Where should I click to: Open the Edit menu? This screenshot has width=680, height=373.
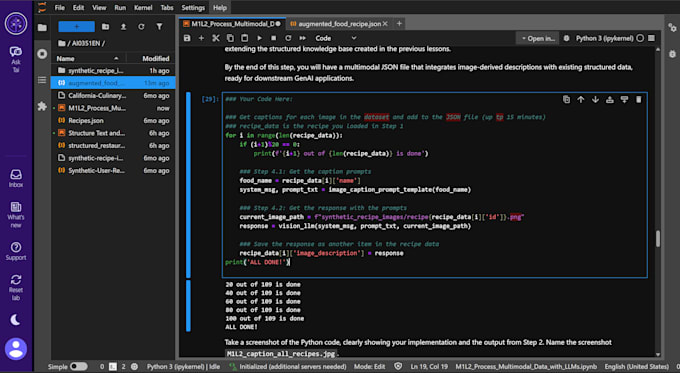click(78, 8)
